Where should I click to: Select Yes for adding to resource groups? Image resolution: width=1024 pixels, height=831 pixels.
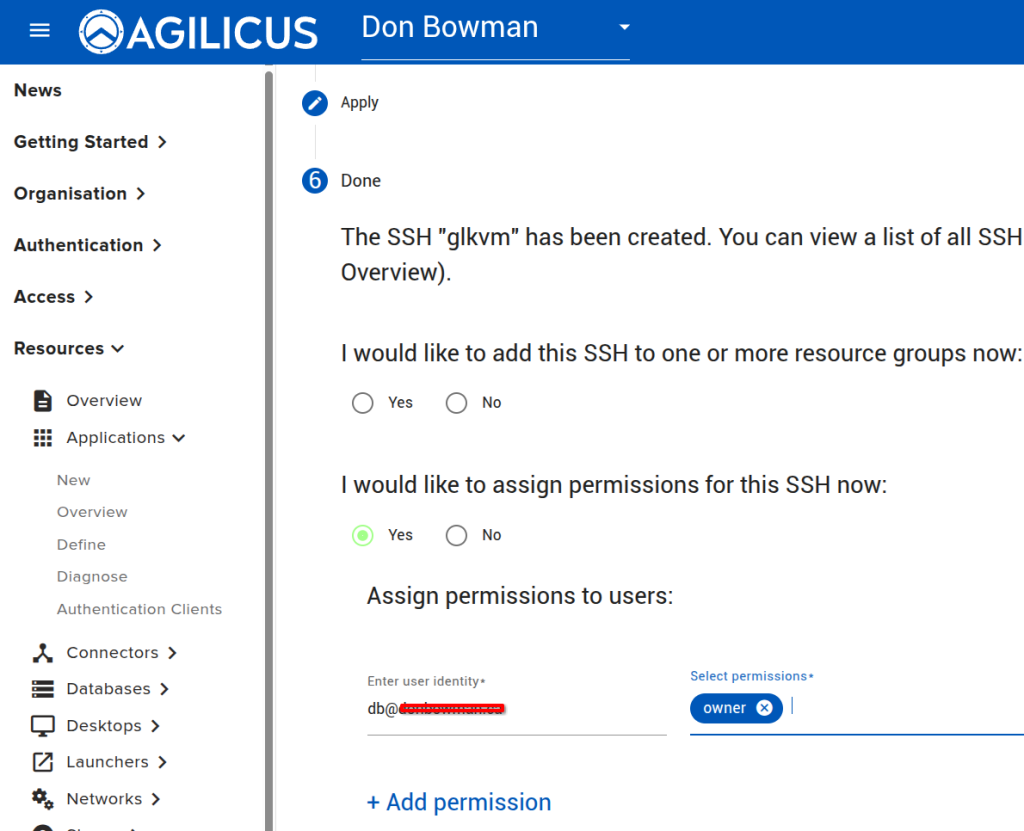coord(363,403)
